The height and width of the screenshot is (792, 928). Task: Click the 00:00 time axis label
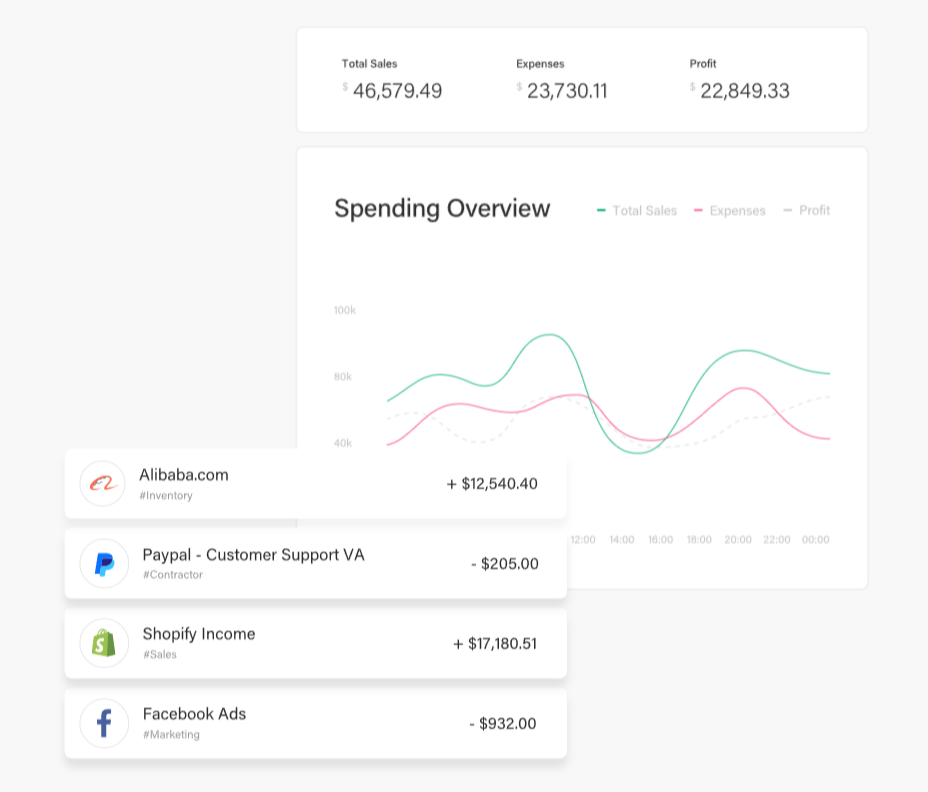click(816, 540)
